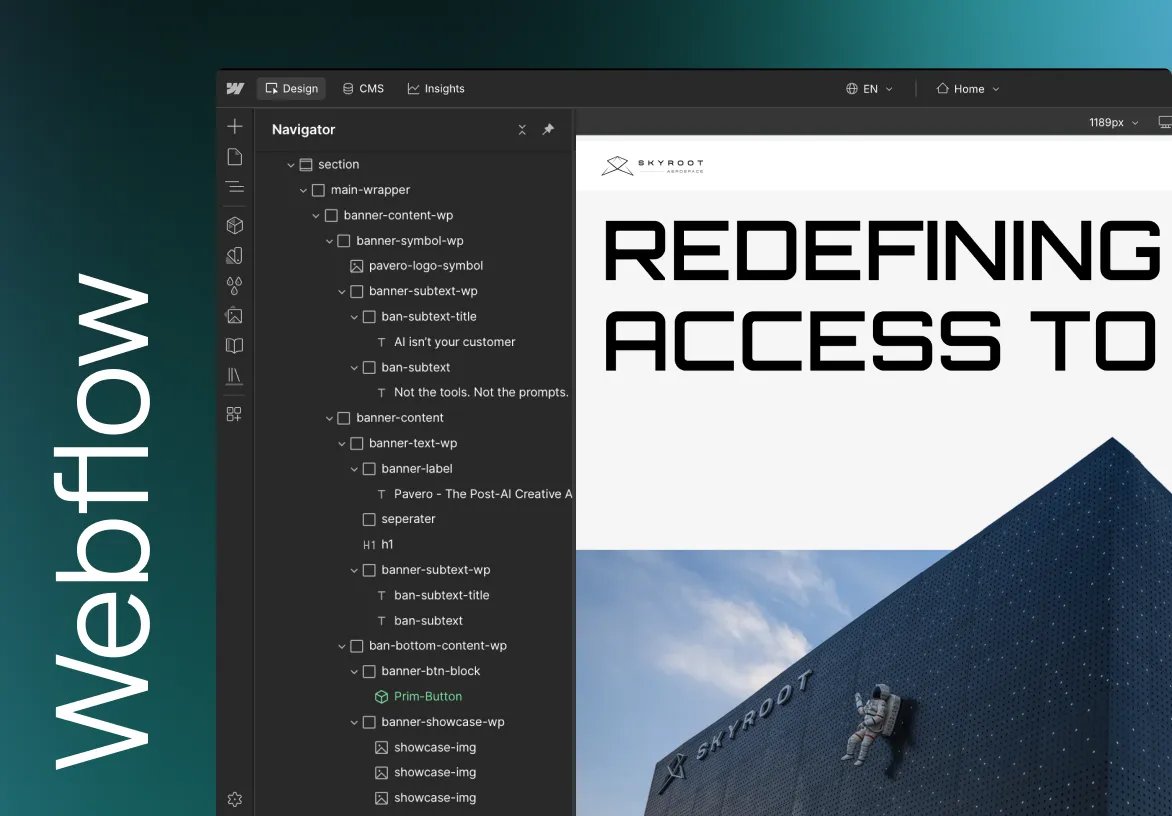Click the Home page house icon
Screen dimensions: 1172x816
coord(943,88)
